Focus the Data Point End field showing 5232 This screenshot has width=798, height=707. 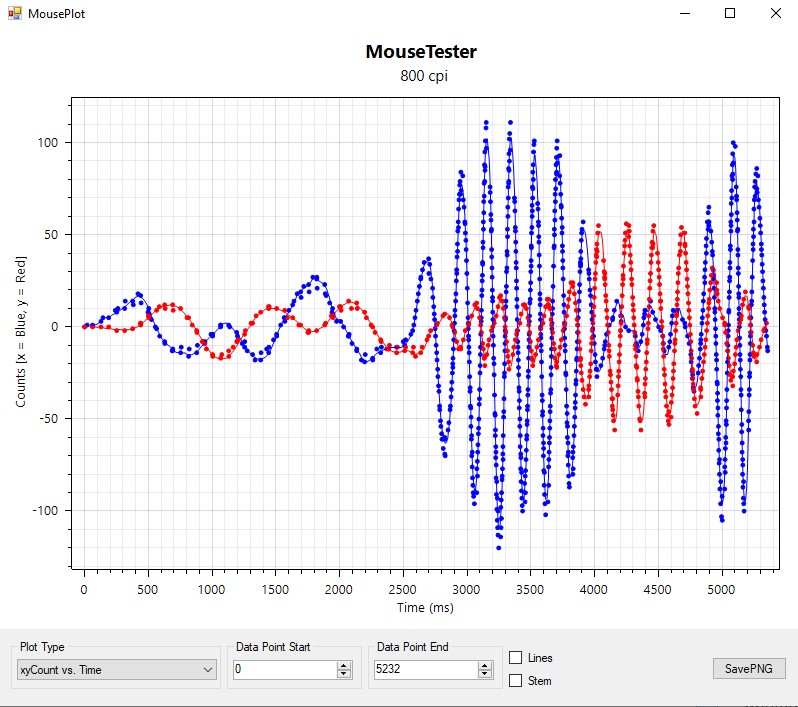point(425,669)
